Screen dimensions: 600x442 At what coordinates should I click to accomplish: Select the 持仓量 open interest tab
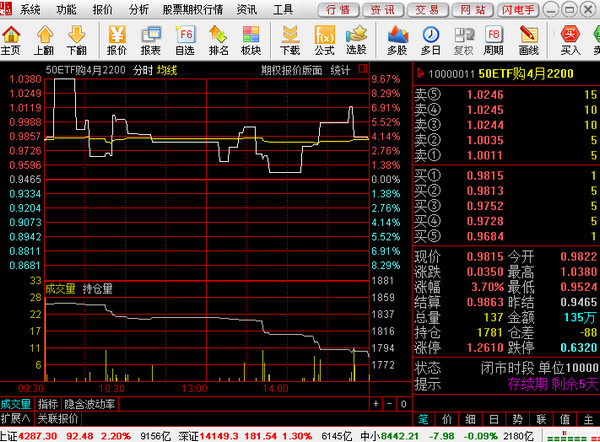97,288
